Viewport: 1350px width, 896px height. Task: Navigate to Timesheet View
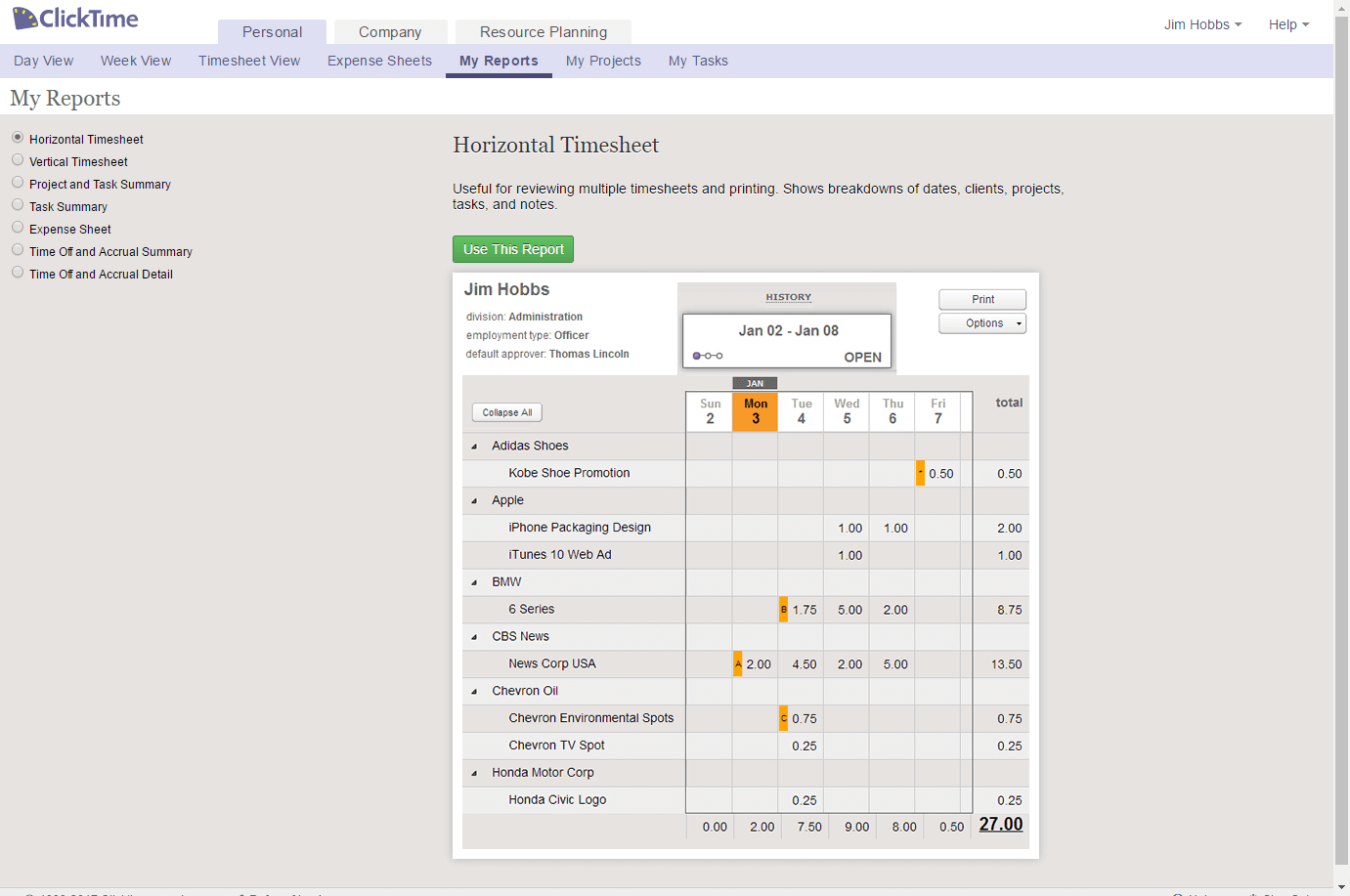(x=249, y=61)
